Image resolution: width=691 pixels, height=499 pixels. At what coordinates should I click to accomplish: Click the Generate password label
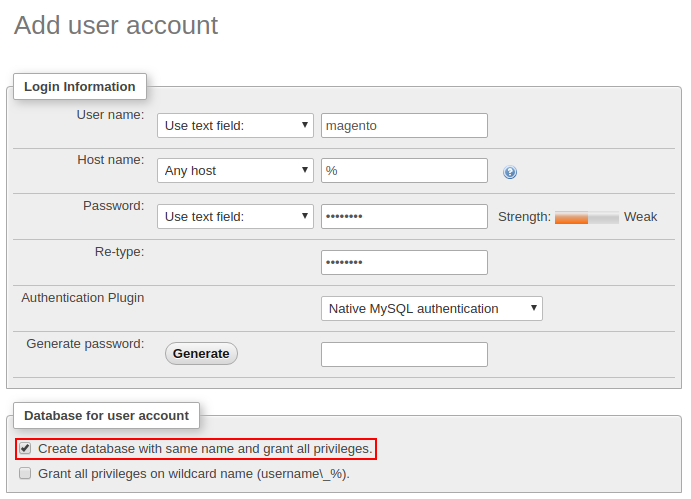85,343
